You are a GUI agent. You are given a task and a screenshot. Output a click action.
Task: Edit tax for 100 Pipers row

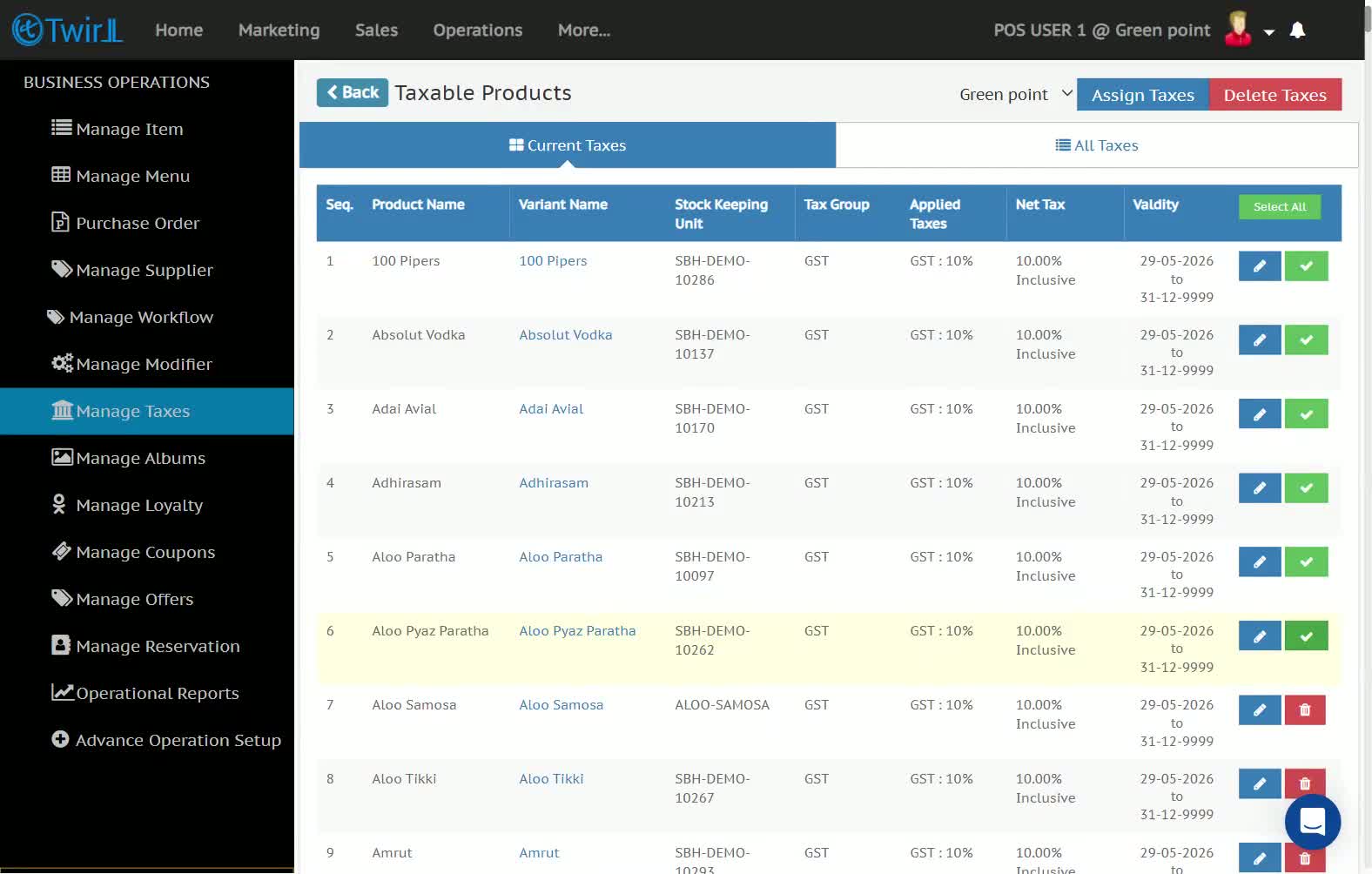(x=1260, y=266)
